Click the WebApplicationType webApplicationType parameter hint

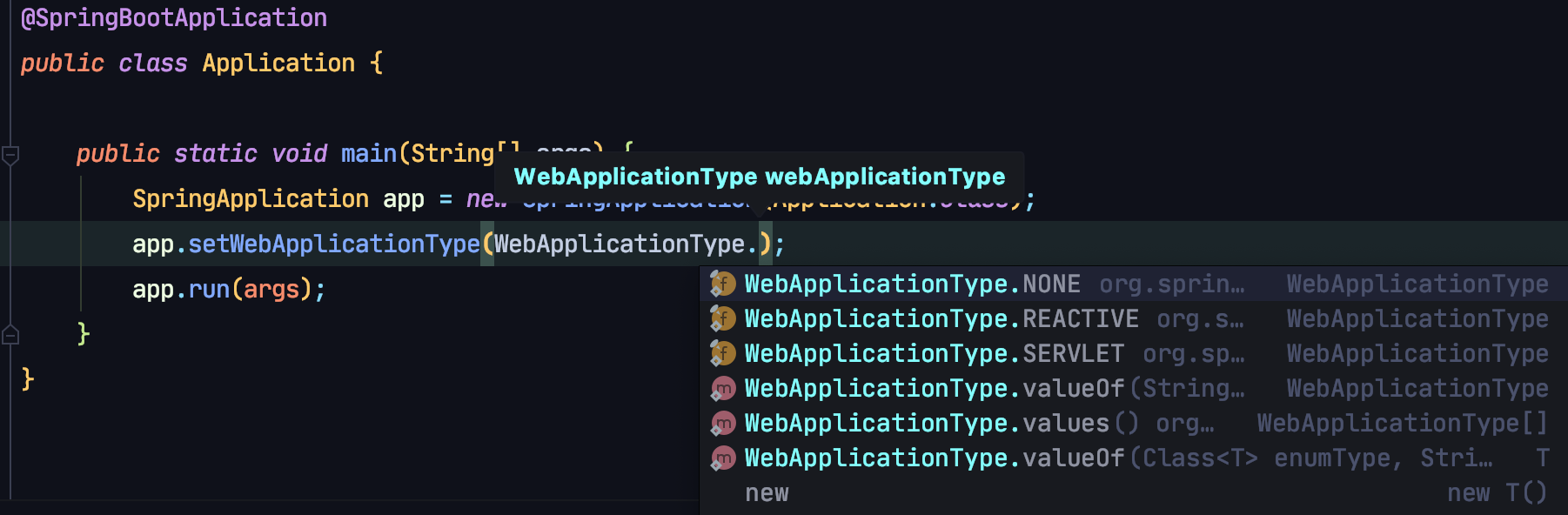click(760, 177)
